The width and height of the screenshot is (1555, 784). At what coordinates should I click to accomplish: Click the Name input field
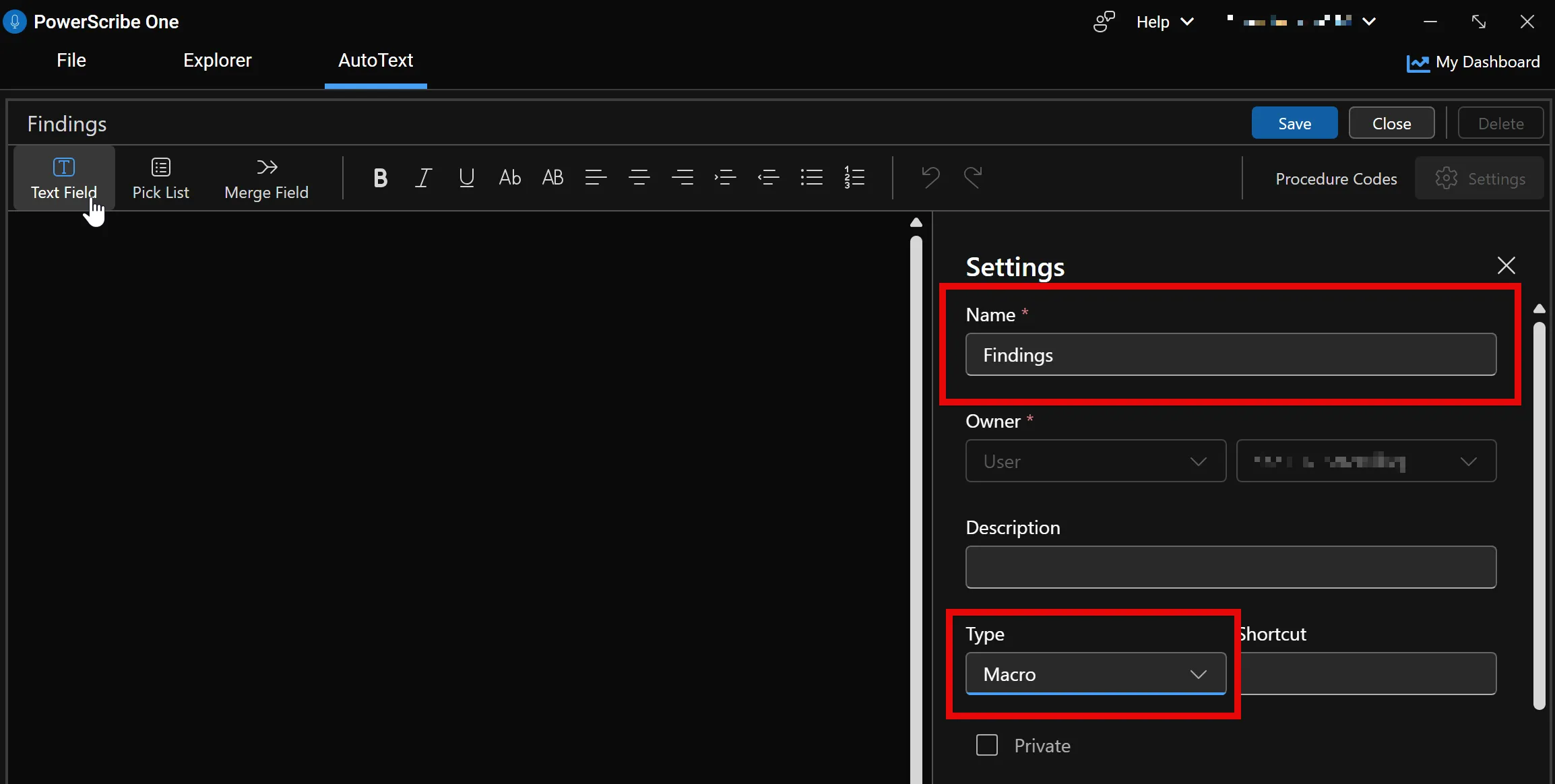[x=1230, y=354]
